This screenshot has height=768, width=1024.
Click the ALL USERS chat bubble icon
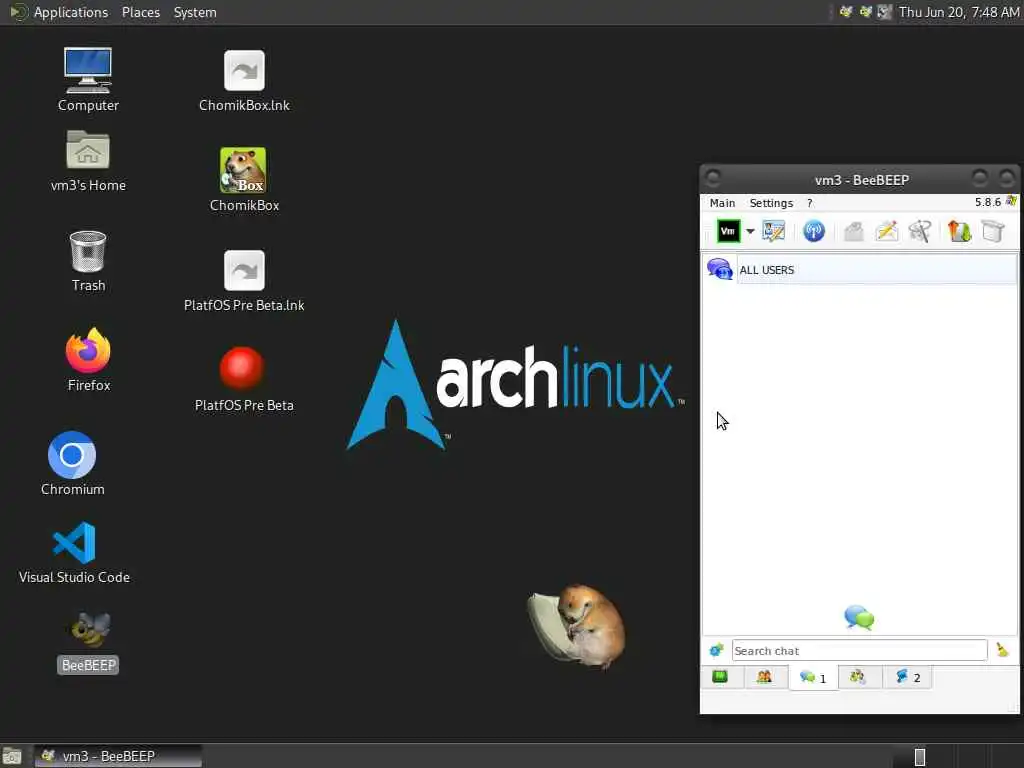(720, 269)
